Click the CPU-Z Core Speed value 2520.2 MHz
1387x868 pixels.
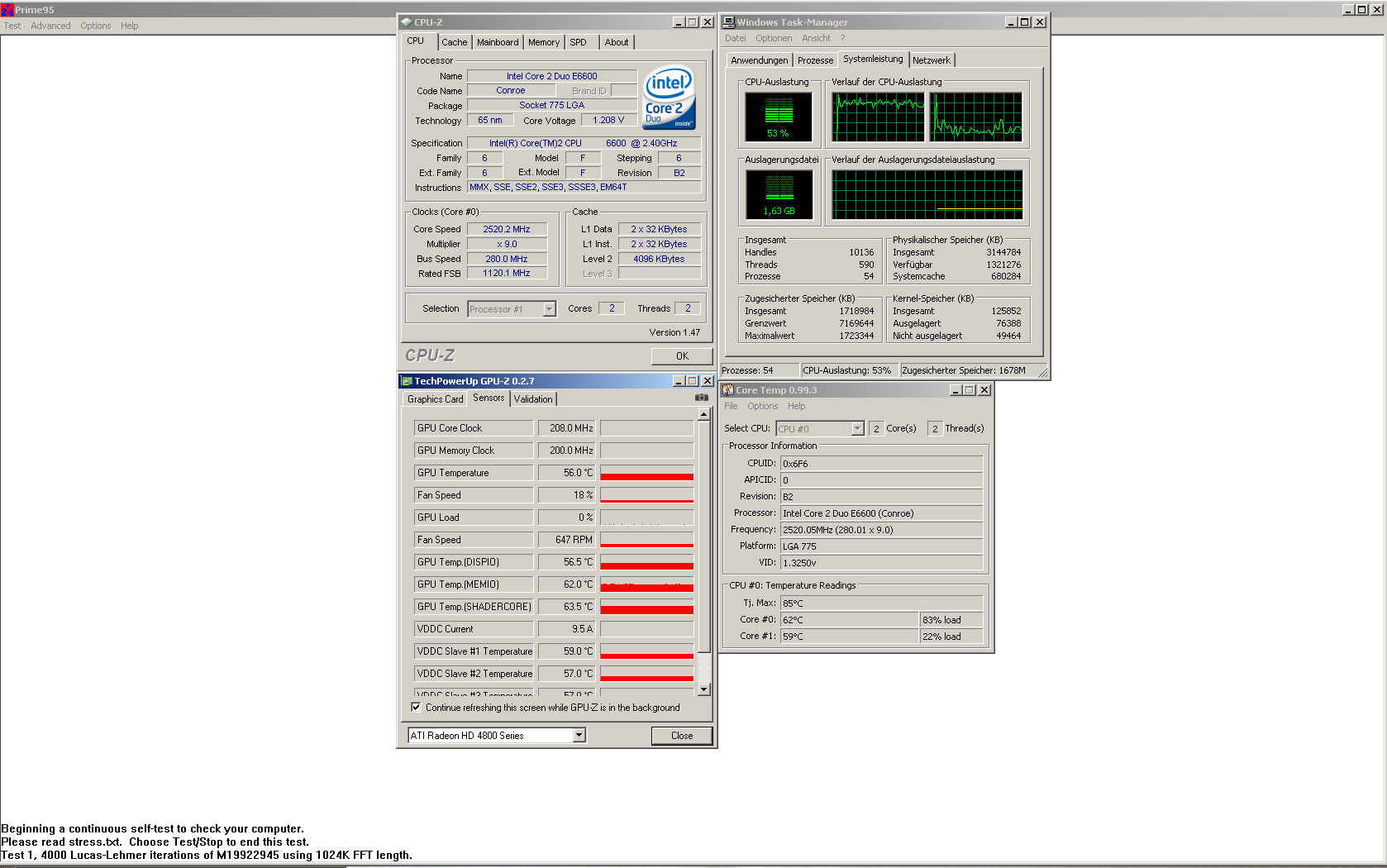[x=507, y=229]
